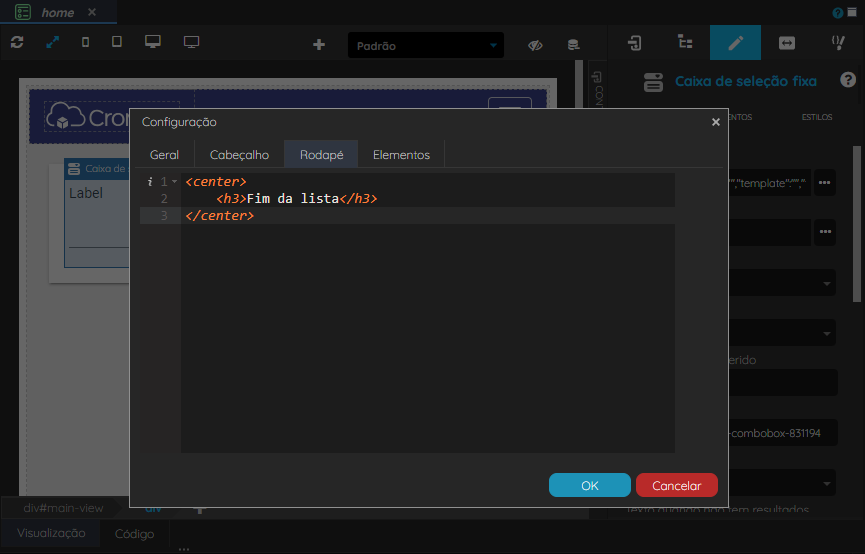Toggle the hidden eye visibility icon
This screenshot has height=554, width=865.
click(x=535, y=45)
